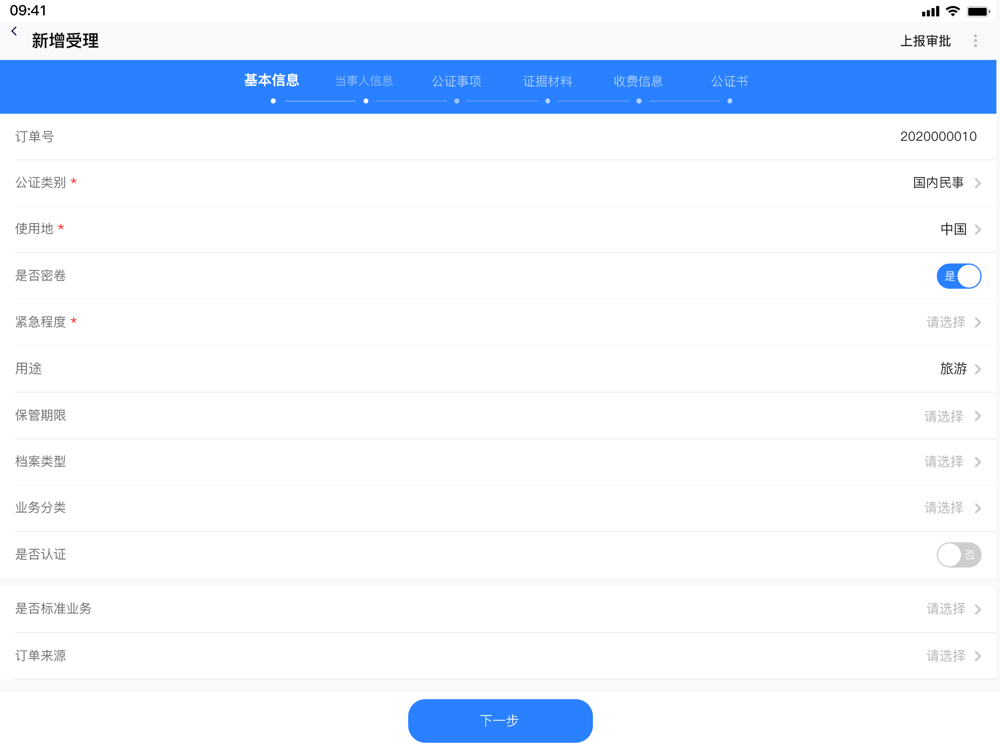
Task: Click the 是否认证 row label
Action: pyautogui.click(x=41, y=554)
